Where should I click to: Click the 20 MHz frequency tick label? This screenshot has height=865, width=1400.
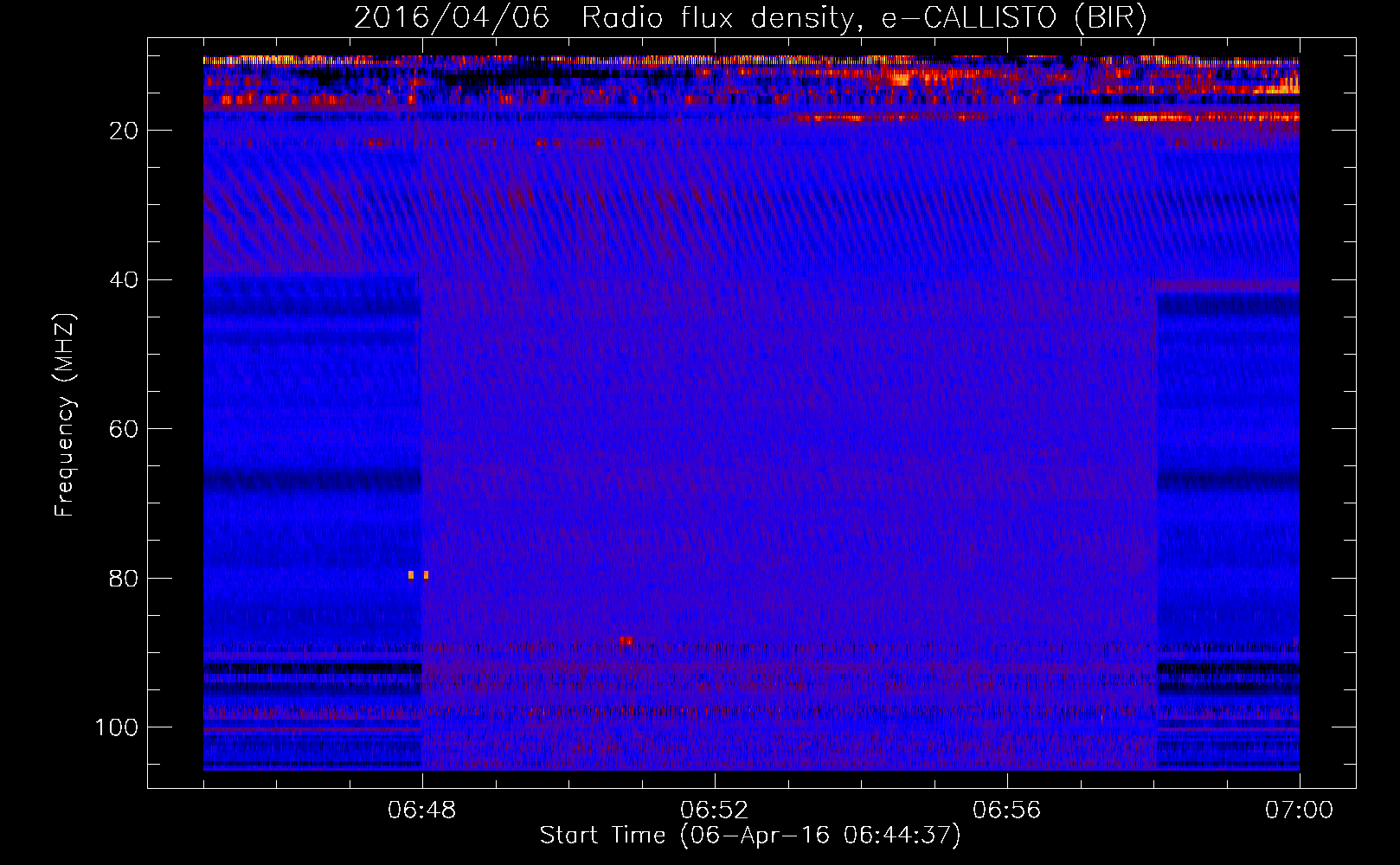[124, 131]
